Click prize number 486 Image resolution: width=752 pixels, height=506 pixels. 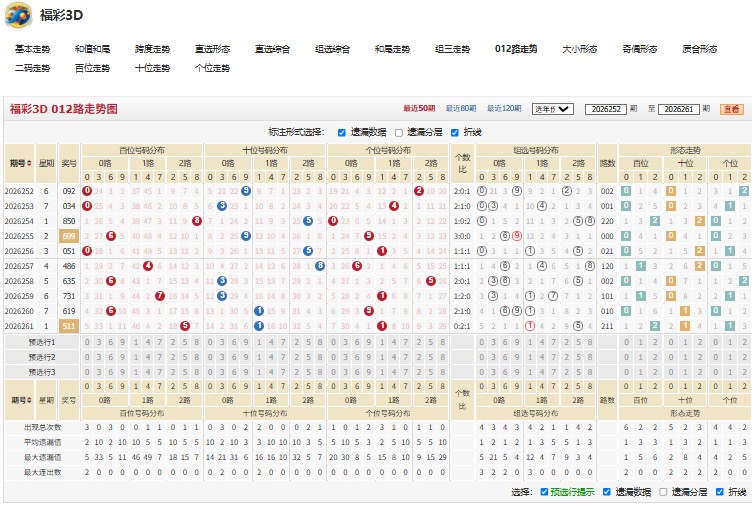pos(69,266)
